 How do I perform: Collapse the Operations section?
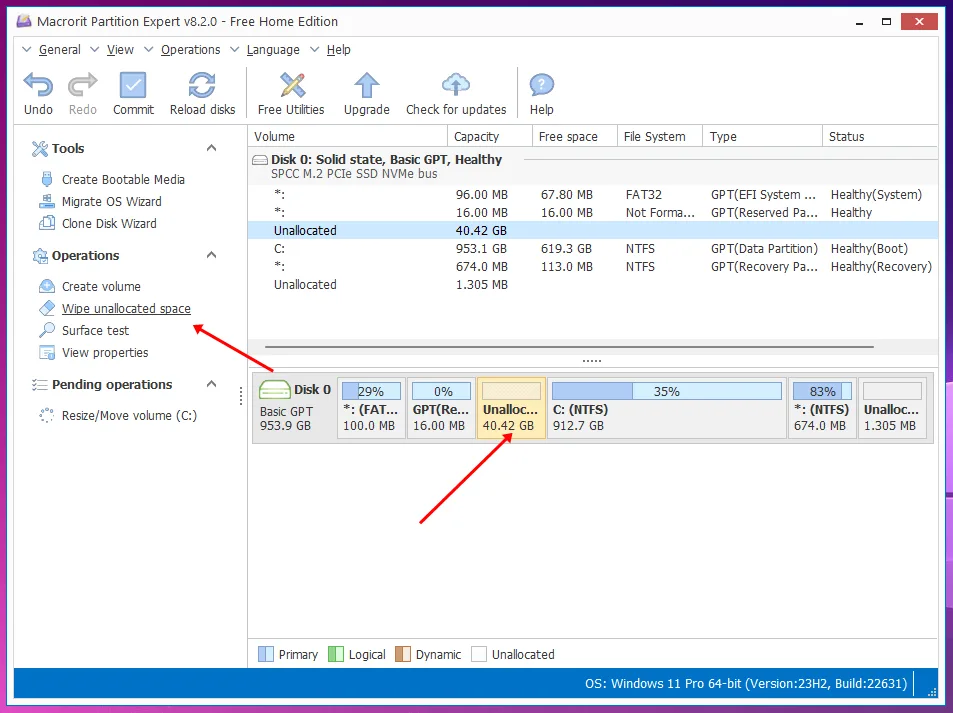coord(210,256)
